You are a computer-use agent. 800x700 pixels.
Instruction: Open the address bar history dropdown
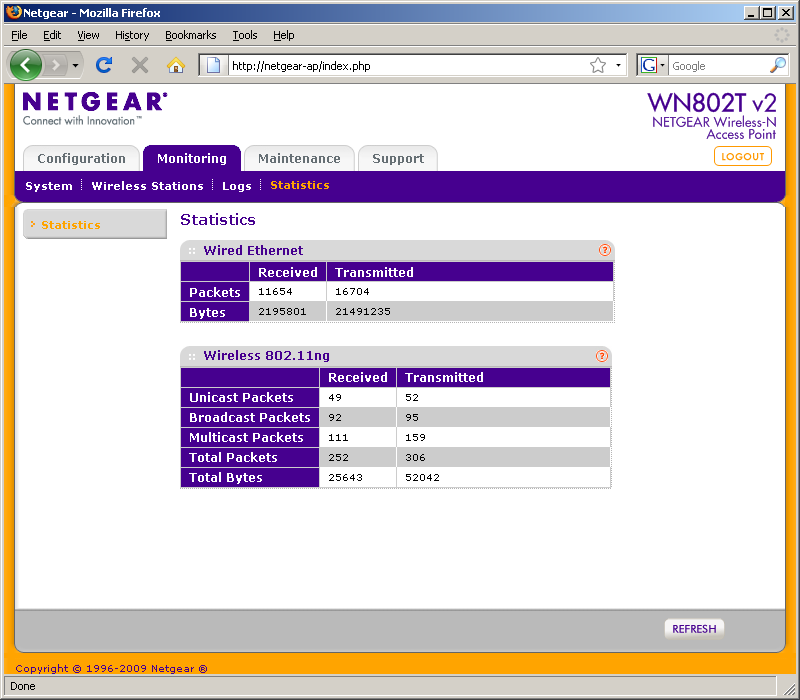coord(618,65)
